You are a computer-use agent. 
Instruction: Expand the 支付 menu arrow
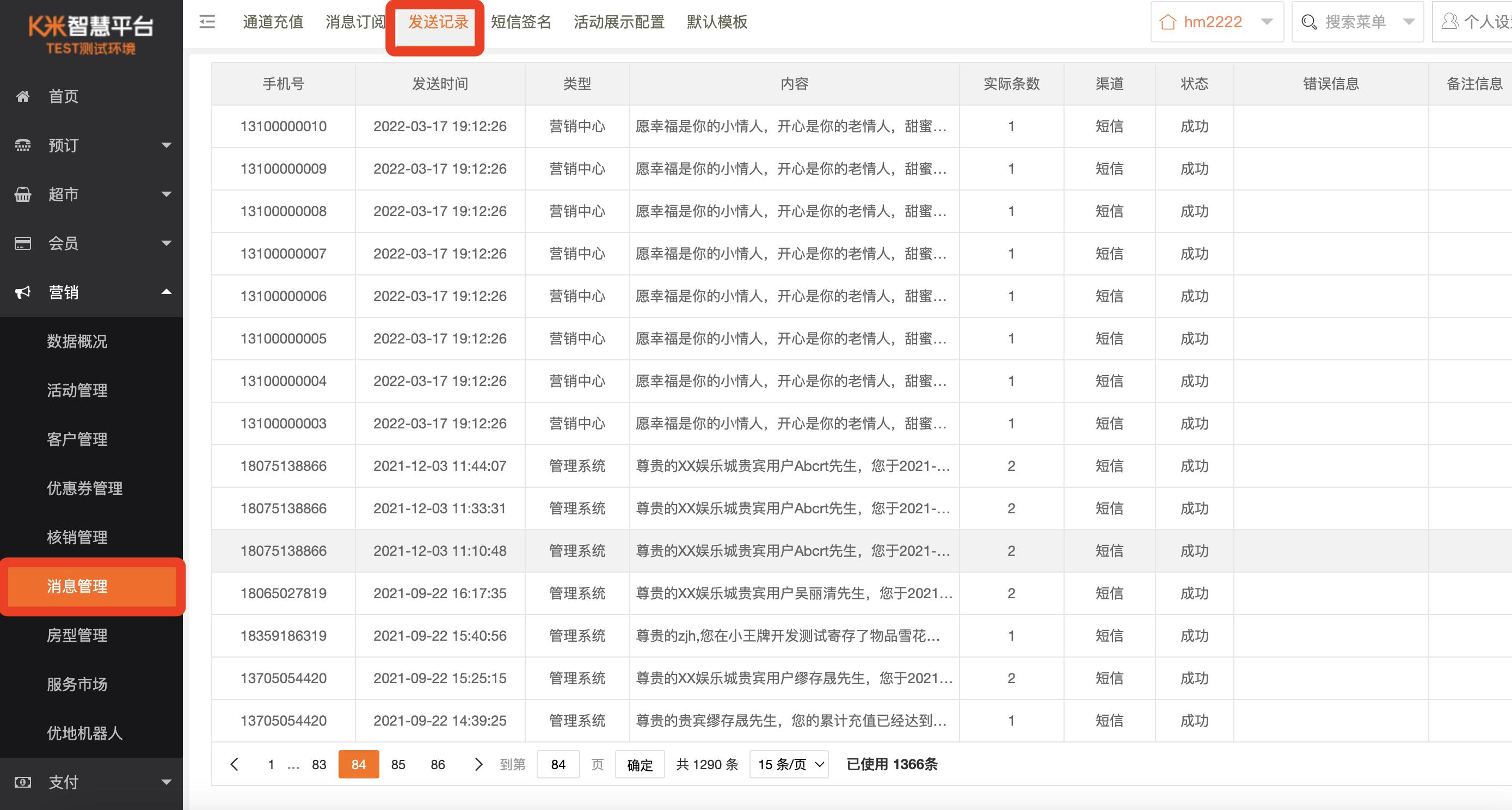(166, 782)
